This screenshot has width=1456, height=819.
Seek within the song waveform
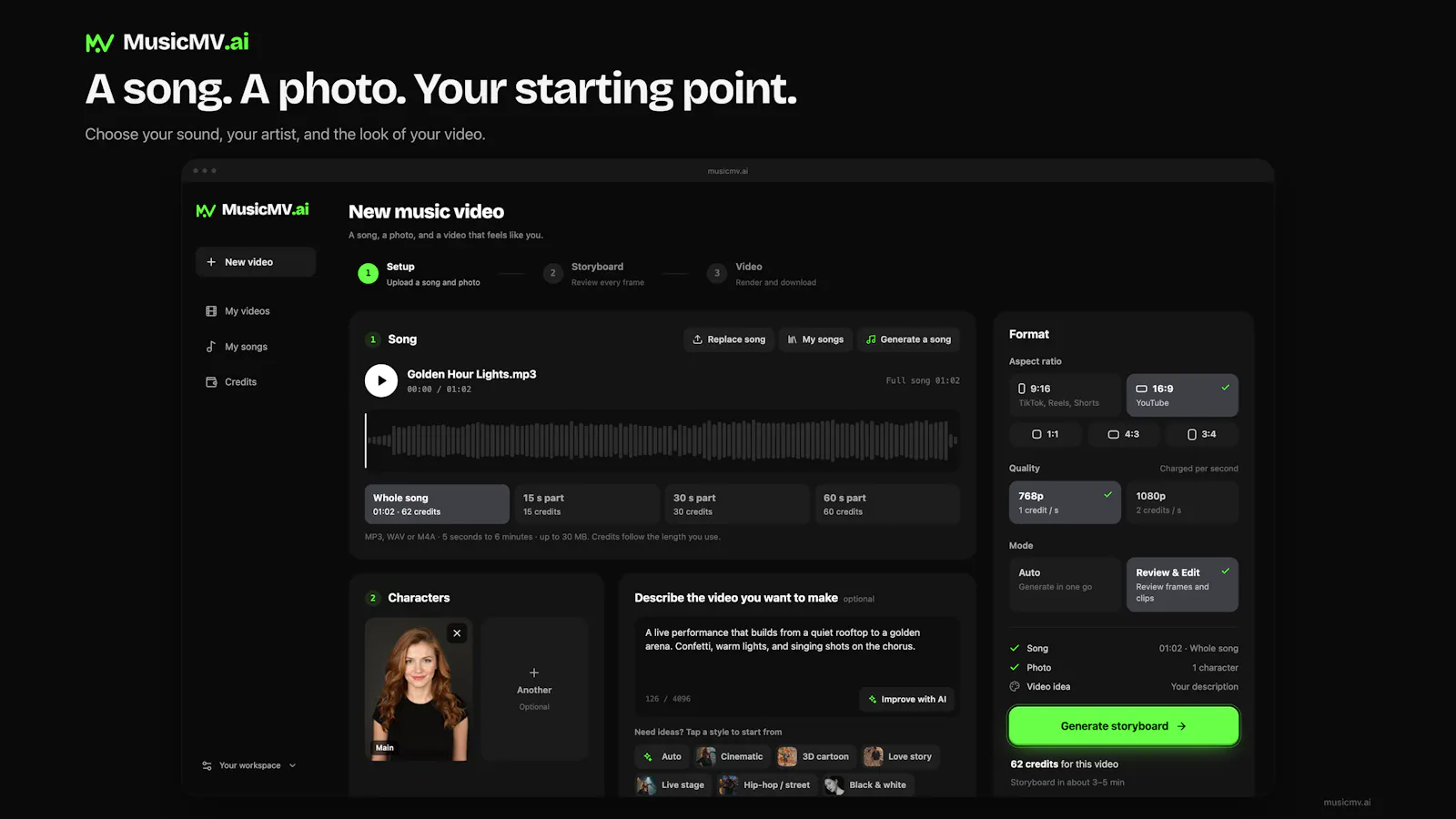pyautogui.click(x=662, y=440)
